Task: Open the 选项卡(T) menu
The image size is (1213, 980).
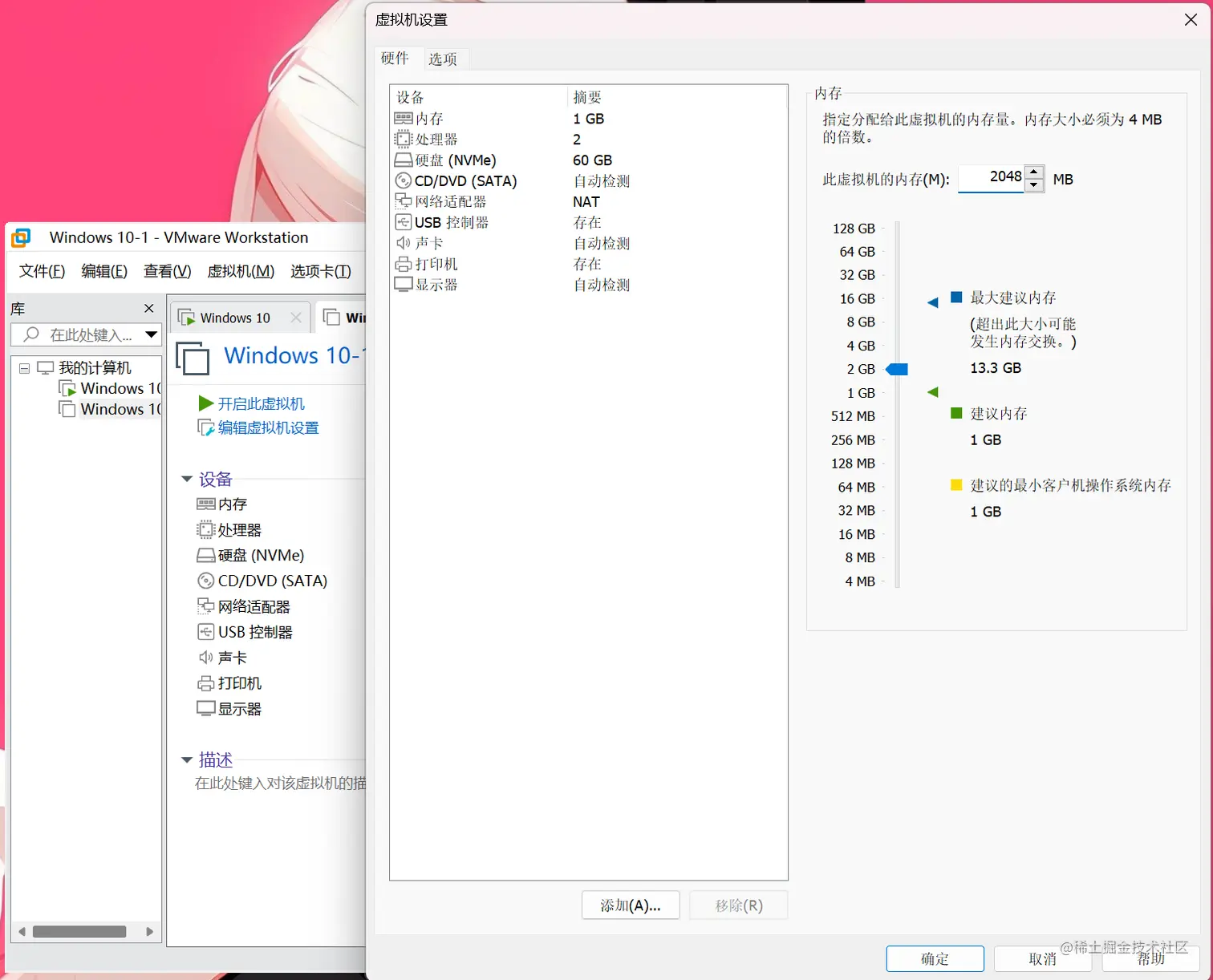Action: coord(321,271)
